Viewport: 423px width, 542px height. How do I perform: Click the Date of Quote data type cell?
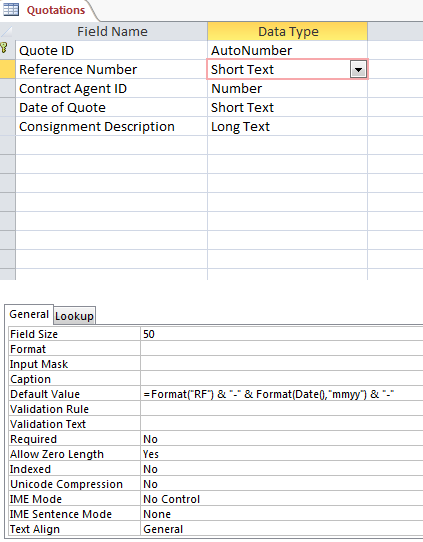(x=288, y=108)
